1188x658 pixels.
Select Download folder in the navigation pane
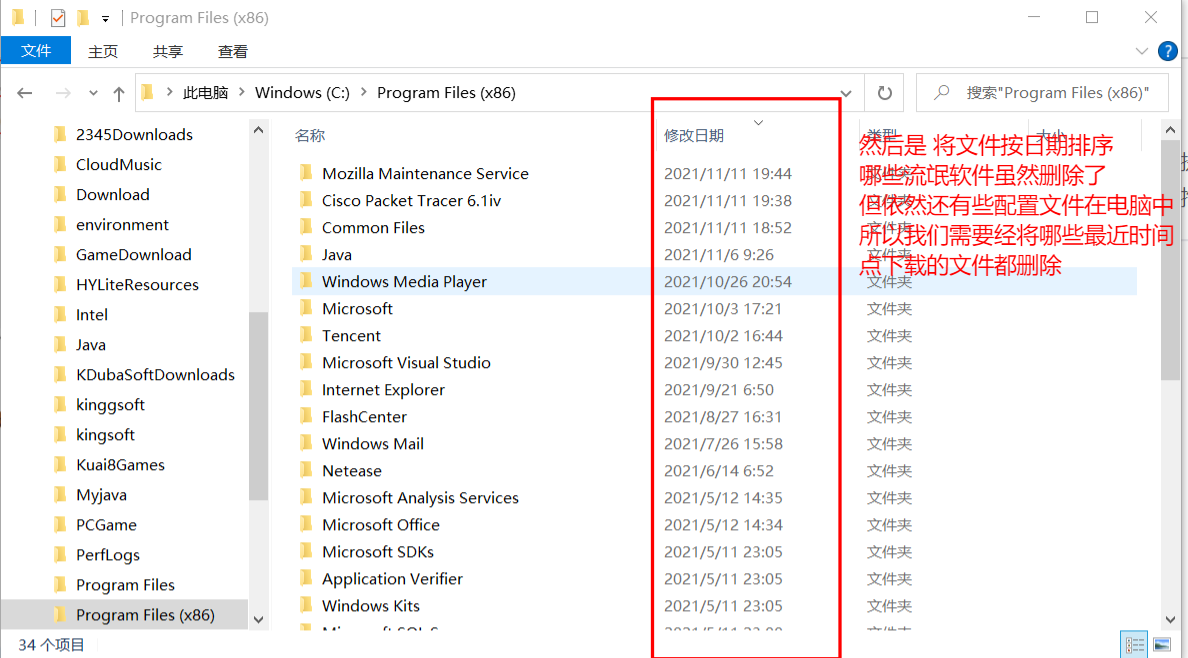[113, 195]
